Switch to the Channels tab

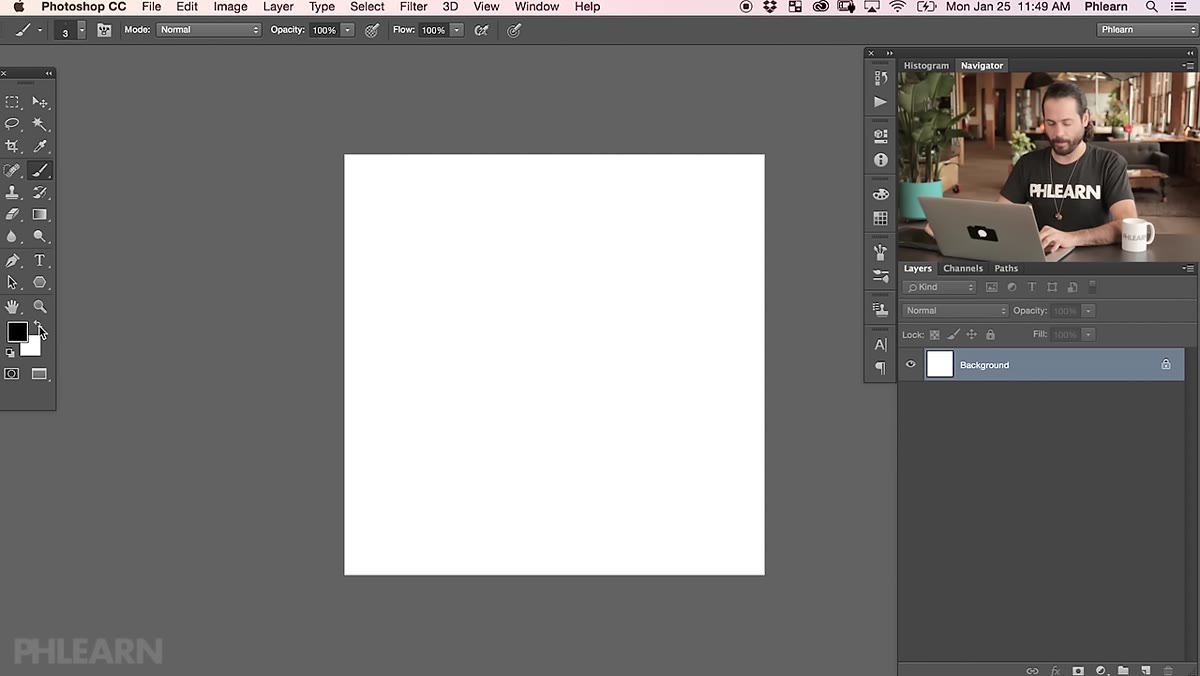tap(963, 268)
